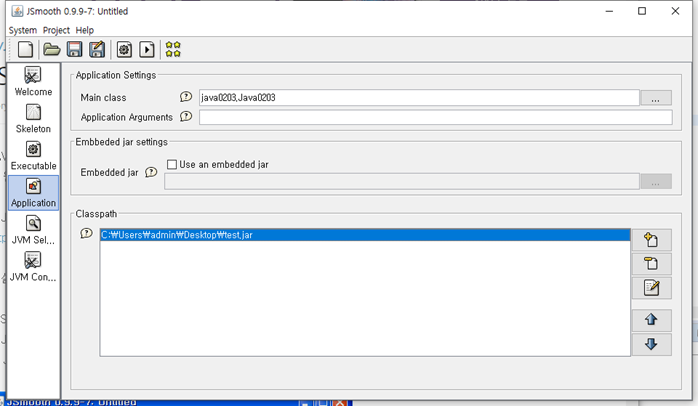Click the disabled embedded jar browse button
This screenshot has width=698, height=406.
pos(656,182)
